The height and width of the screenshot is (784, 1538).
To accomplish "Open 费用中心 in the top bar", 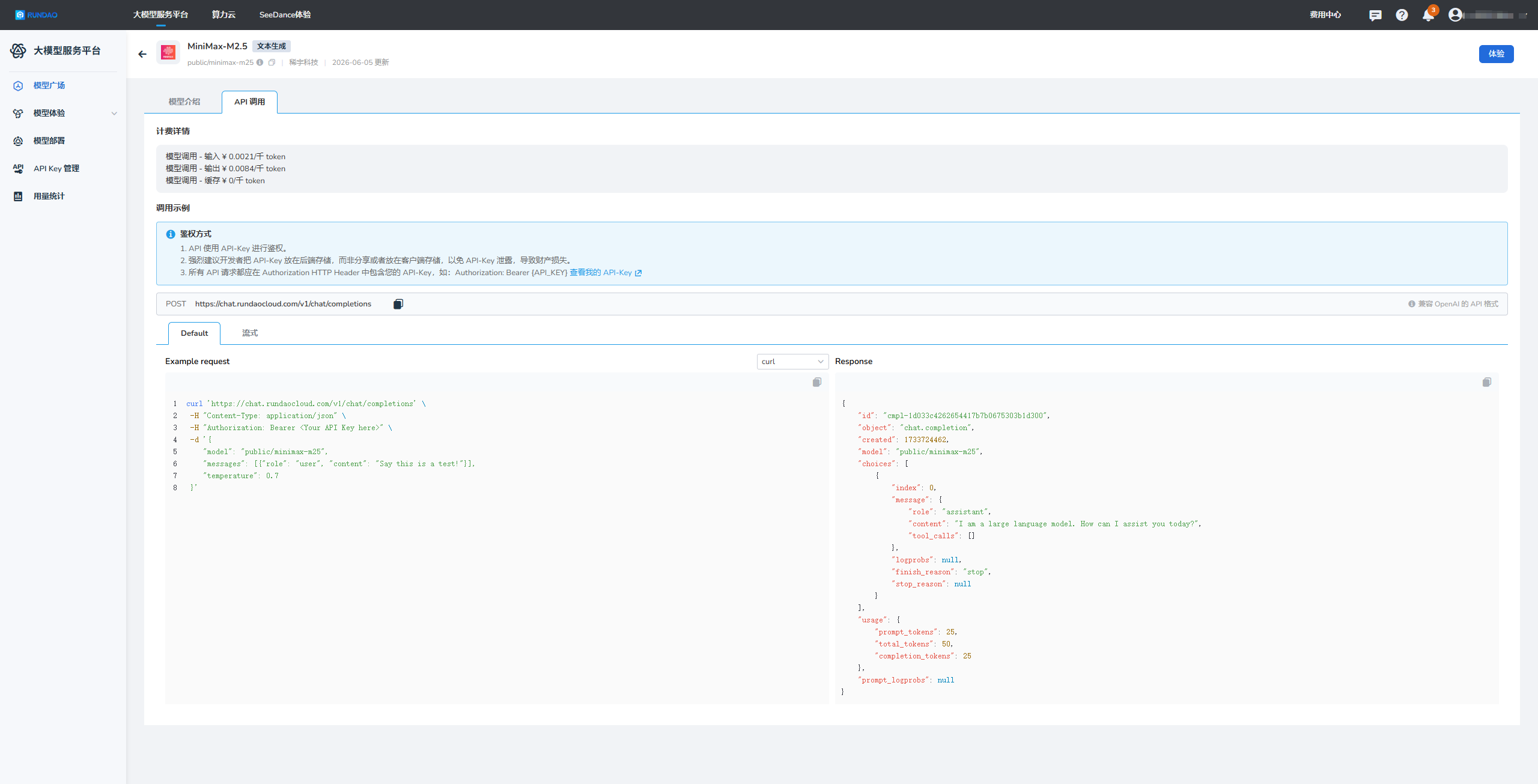I will (x=1325, y=15).
